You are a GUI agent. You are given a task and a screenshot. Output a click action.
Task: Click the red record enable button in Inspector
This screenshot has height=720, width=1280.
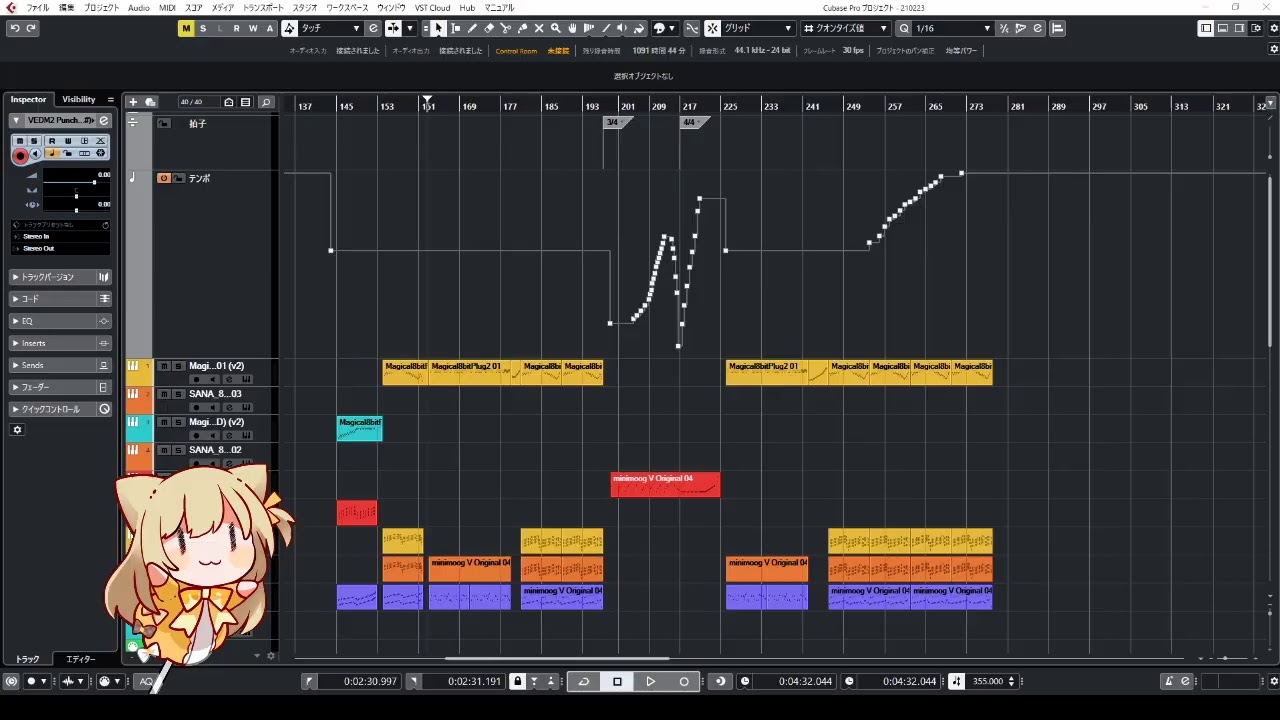coord(20,156)
